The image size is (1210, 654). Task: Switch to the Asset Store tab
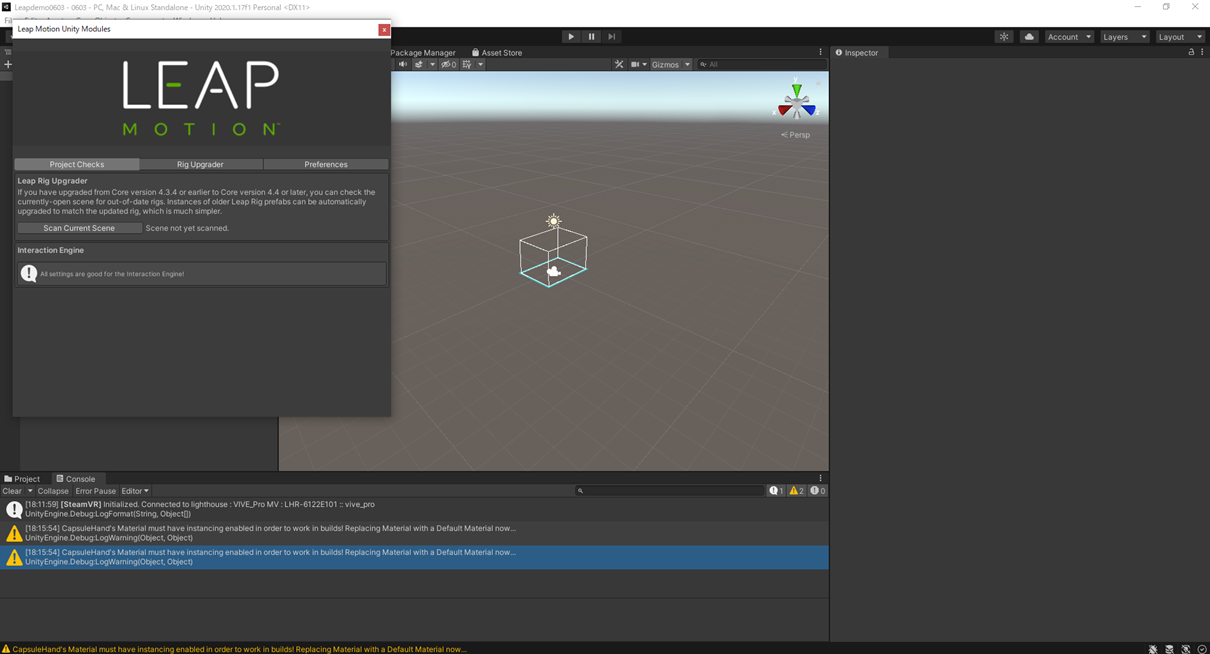[x=497, y=52]
